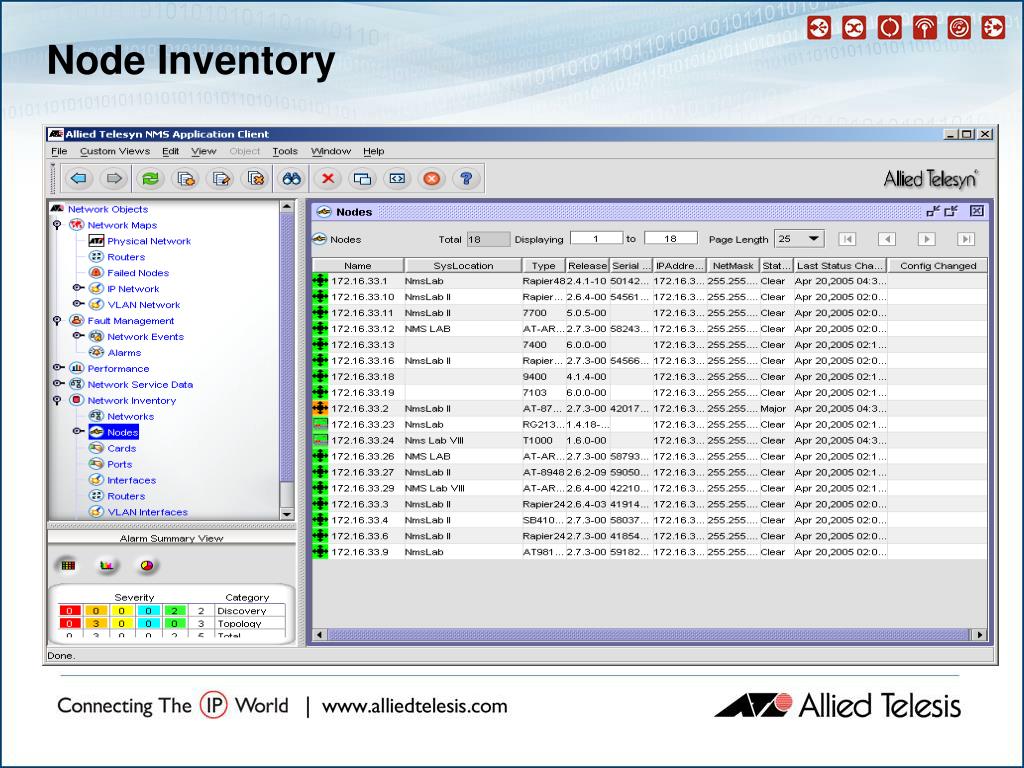The height and width of the screenshot is (768, 1024).
Task: Close the Nodes panel with its X icon
Action: (976, 211)
